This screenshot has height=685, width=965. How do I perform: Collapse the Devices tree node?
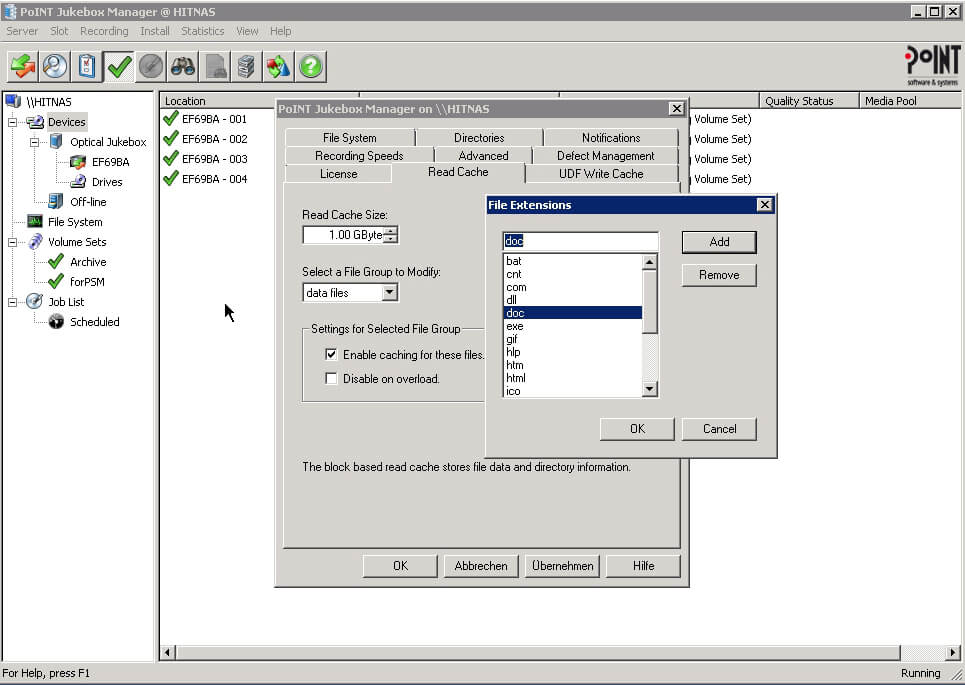tap(12, 122)
